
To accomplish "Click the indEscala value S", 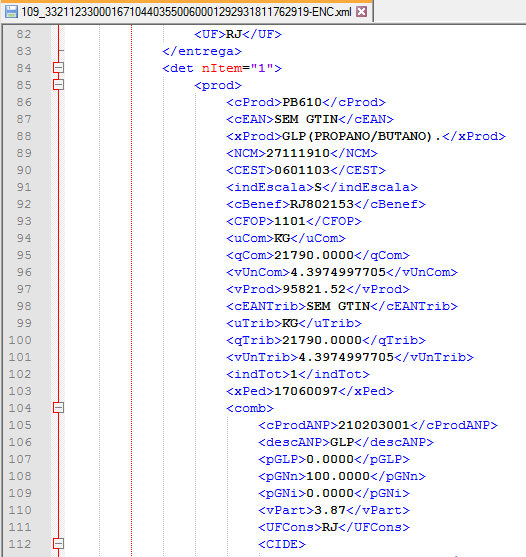I will coord(318,187).
